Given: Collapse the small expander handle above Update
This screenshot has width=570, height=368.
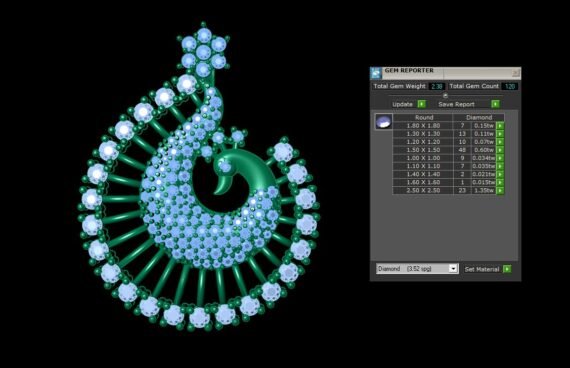Looking at the screenshot, I should (445, 96).
